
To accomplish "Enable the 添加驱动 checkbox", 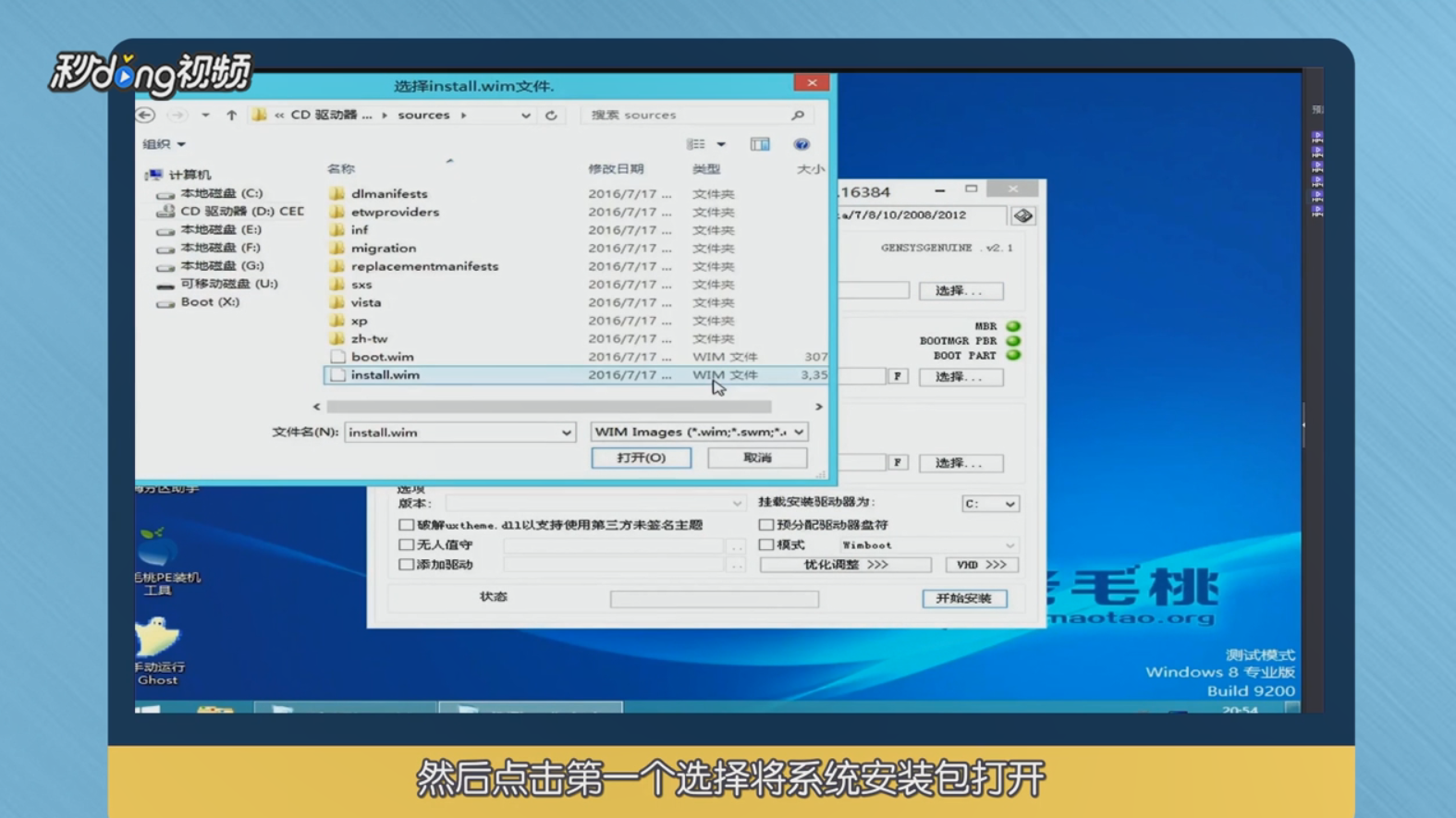I will click(406, 564).
